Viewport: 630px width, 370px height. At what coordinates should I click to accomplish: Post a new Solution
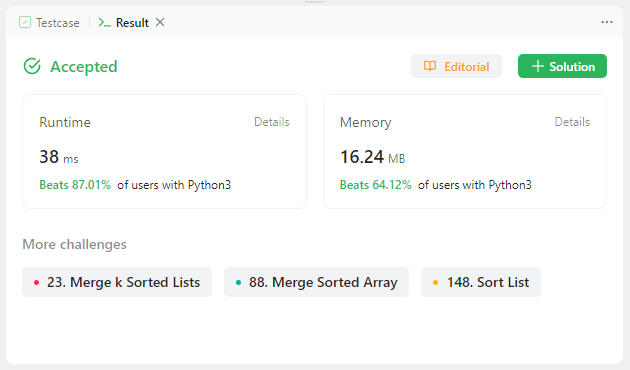coord(562,66)
